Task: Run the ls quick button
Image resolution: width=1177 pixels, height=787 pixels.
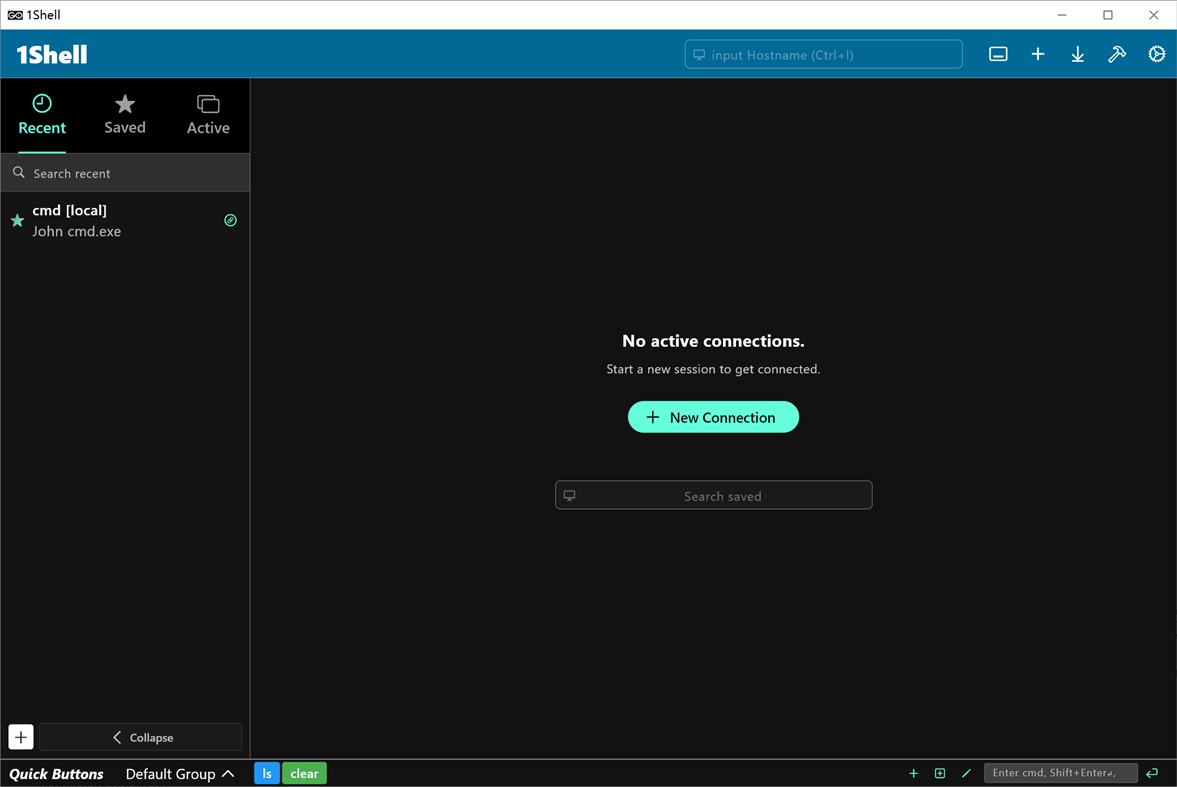Action: (267, 773)
